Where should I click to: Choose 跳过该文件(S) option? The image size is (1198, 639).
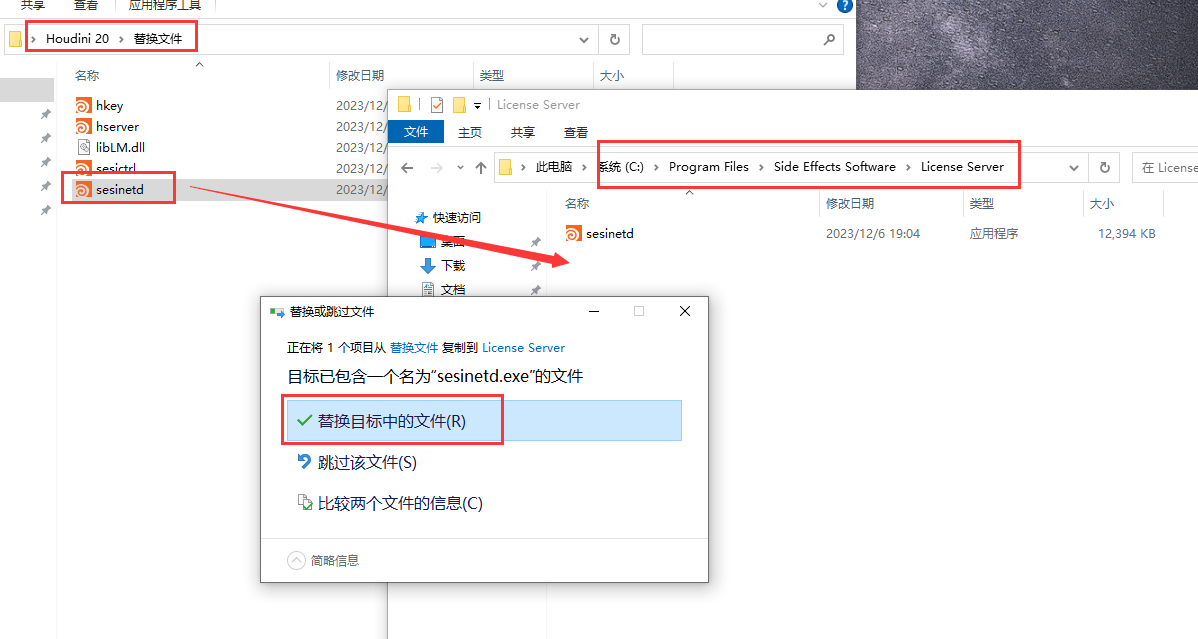pos(366,462)
